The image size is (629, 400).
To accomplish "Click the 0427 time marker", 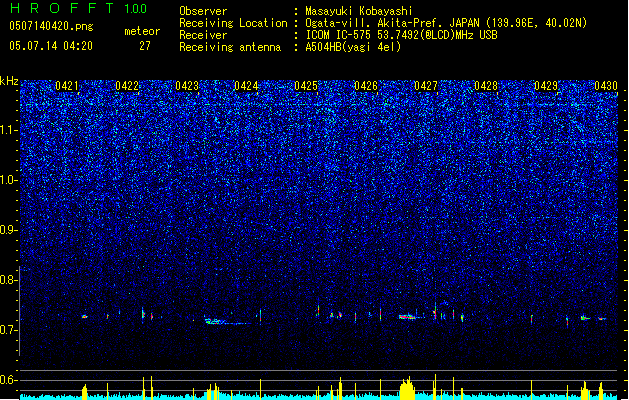I will (426, 86).
